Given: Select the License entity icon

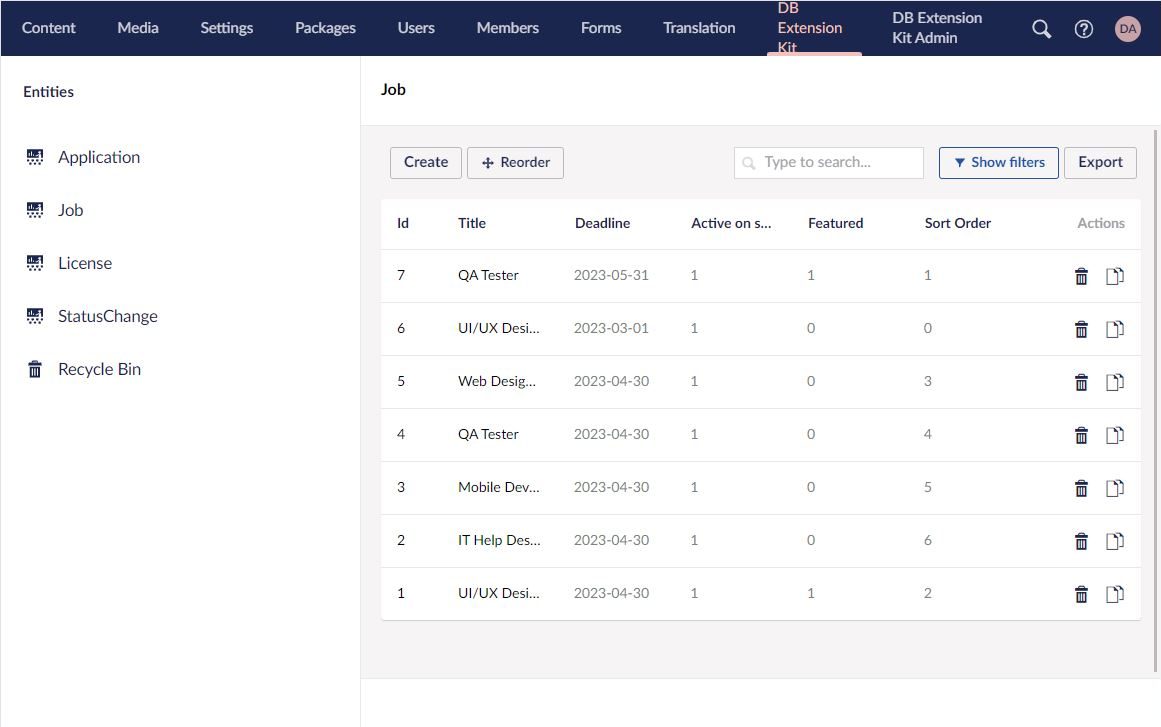Looking at the screenshot, I should point(35,262).
